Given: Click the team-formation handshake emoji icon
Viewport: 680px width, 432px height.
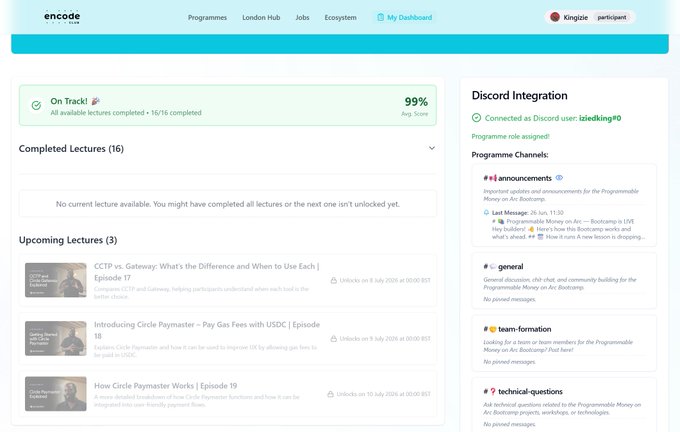Looking at the screenshot, I should (493, 329).
